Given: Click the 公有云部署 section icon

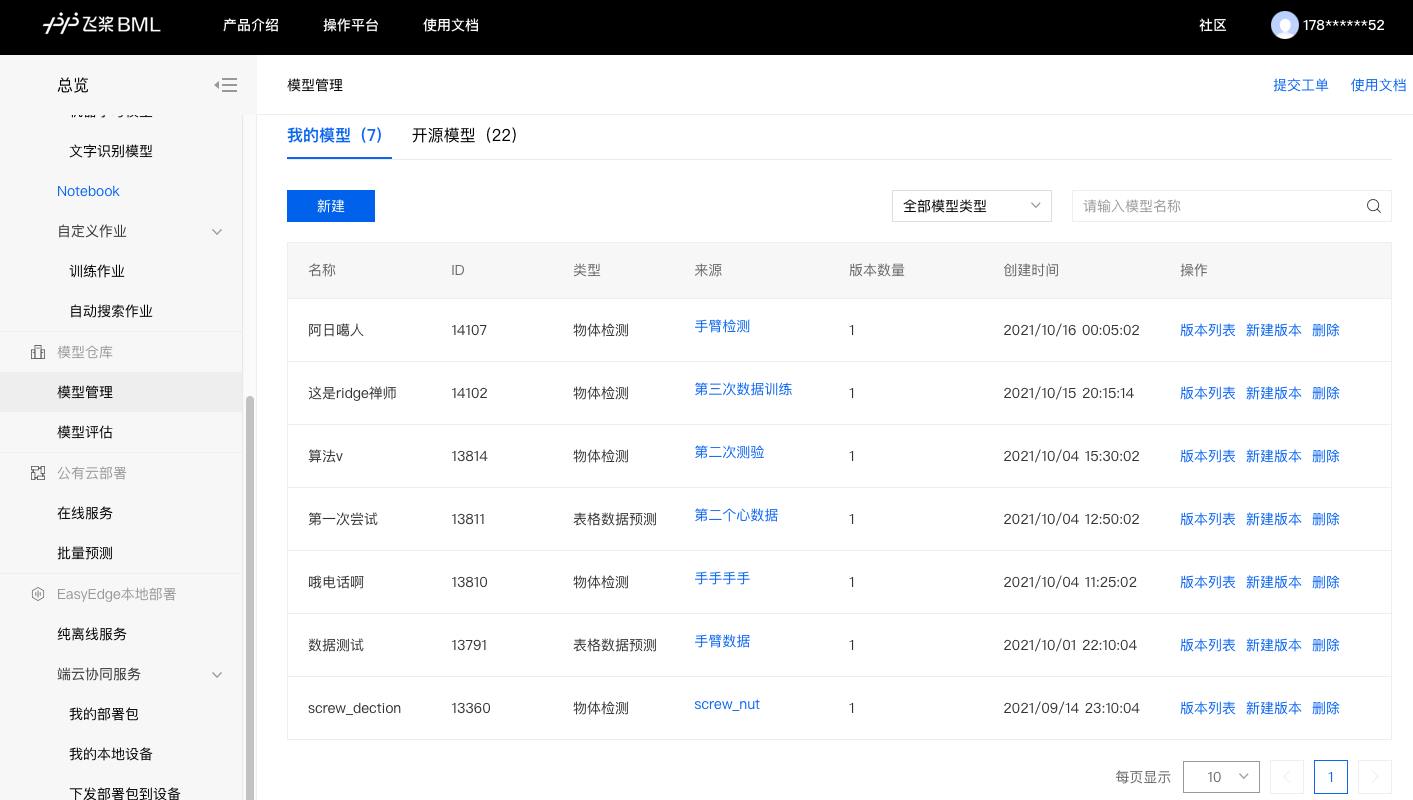Looking at the screenshot, I should point(38,473).
